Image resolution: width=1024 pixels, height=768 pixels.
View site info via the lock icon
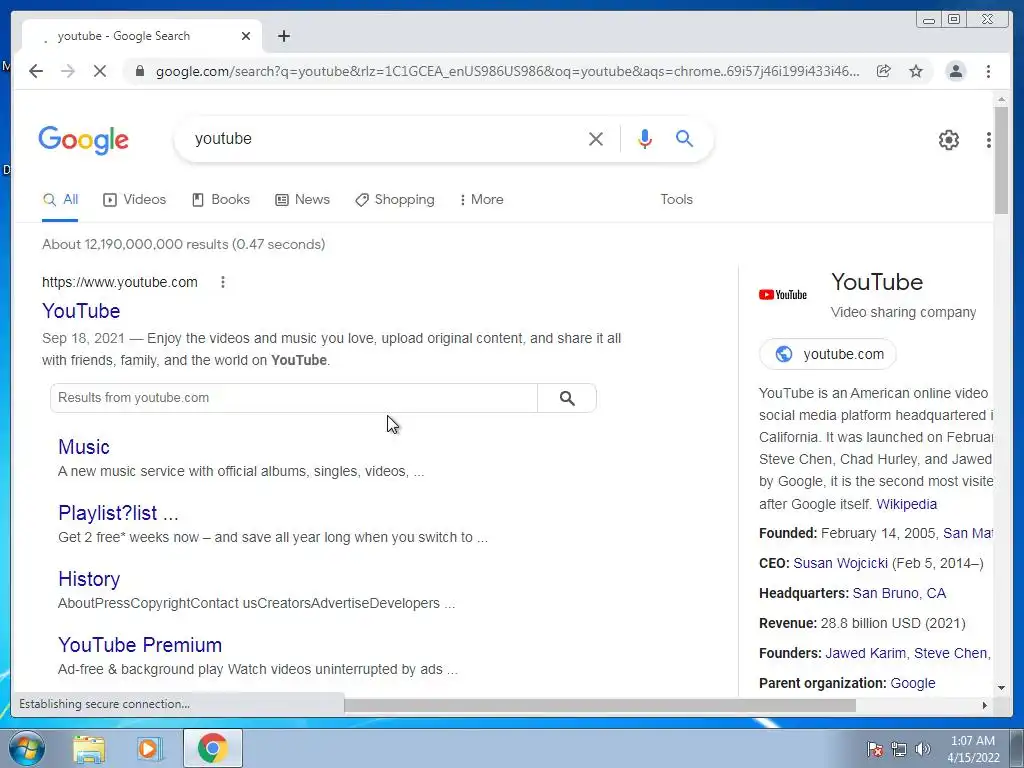pyautogui.click(x=139, y=71)
